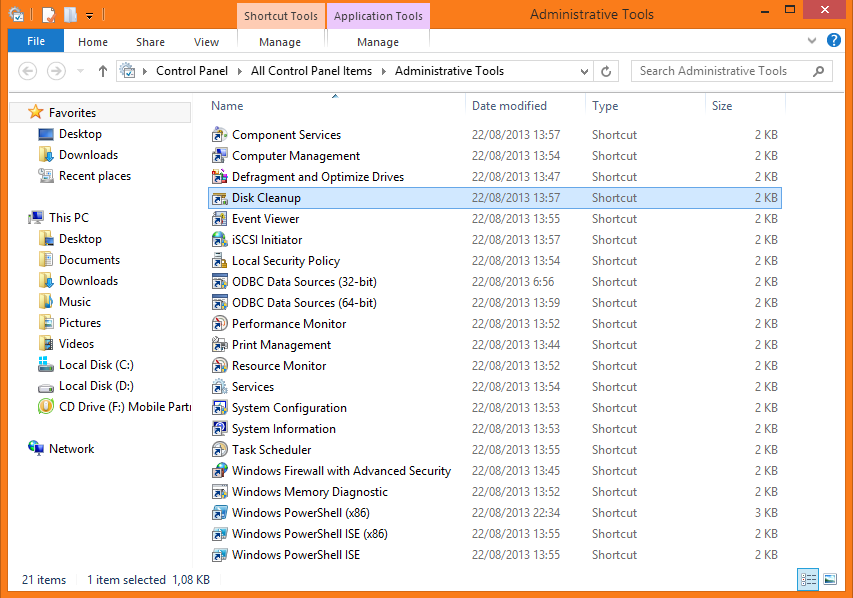Sort by the Type column header
The width and height of the screenshot is (853, 598).
click(645, 106)
